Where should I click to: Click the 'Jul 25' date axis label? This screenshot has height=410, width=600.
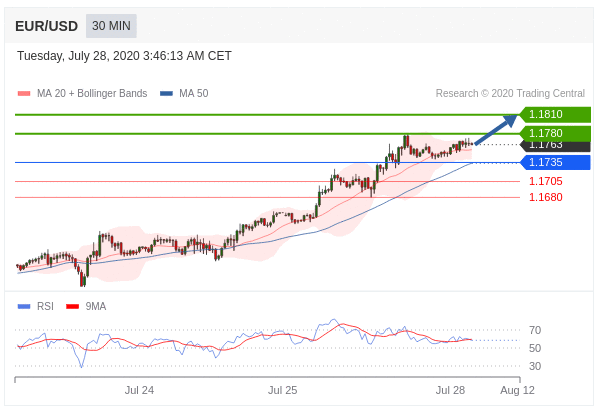coord(282,390)
